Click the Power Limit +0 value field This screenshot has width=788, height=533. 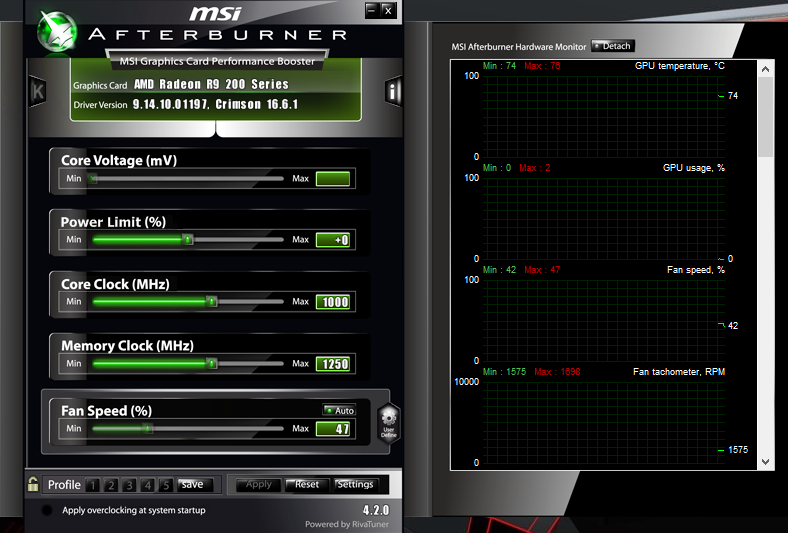coord(333,240)
